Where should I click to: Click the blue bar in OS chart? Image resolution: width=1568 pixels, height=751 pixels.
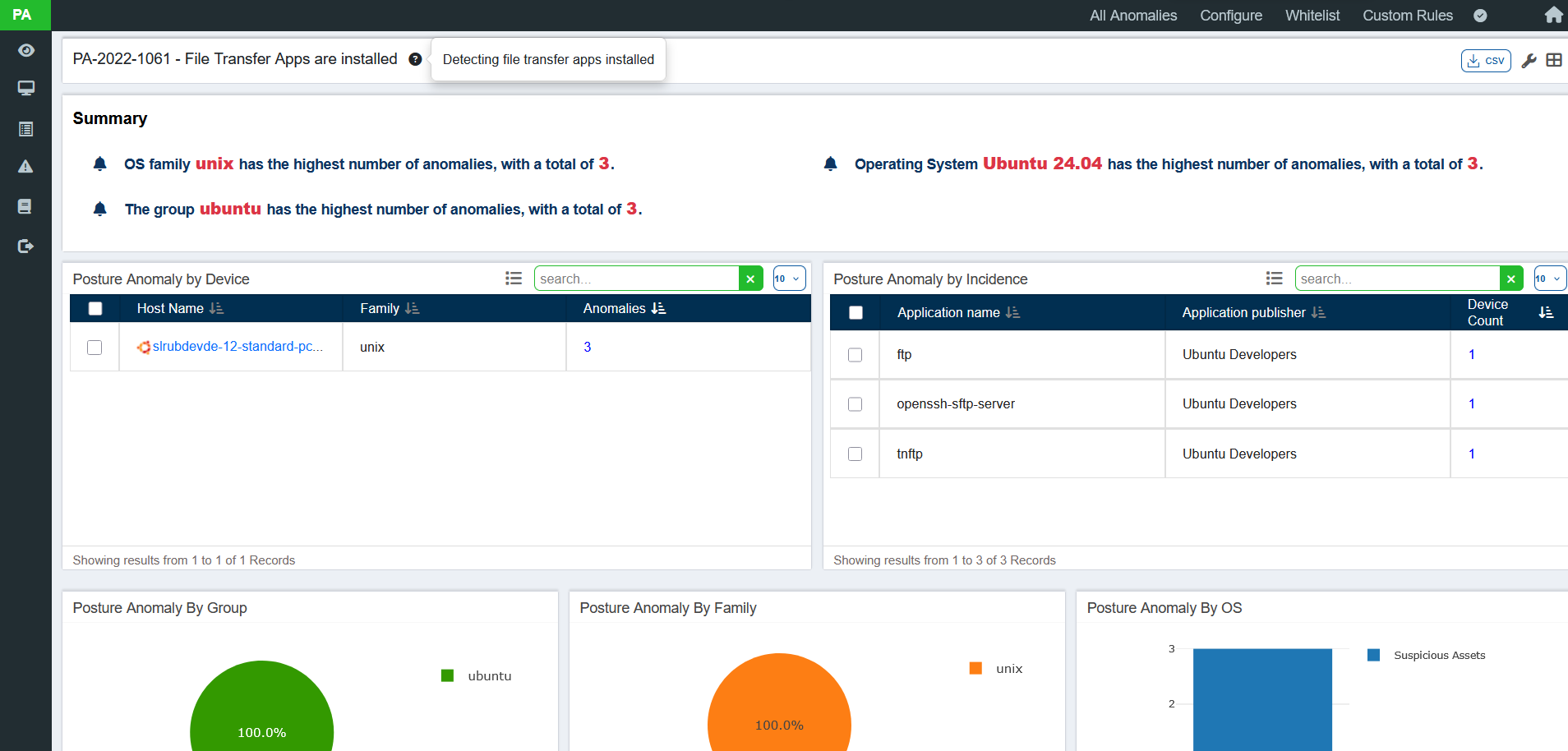(1262, 700)
